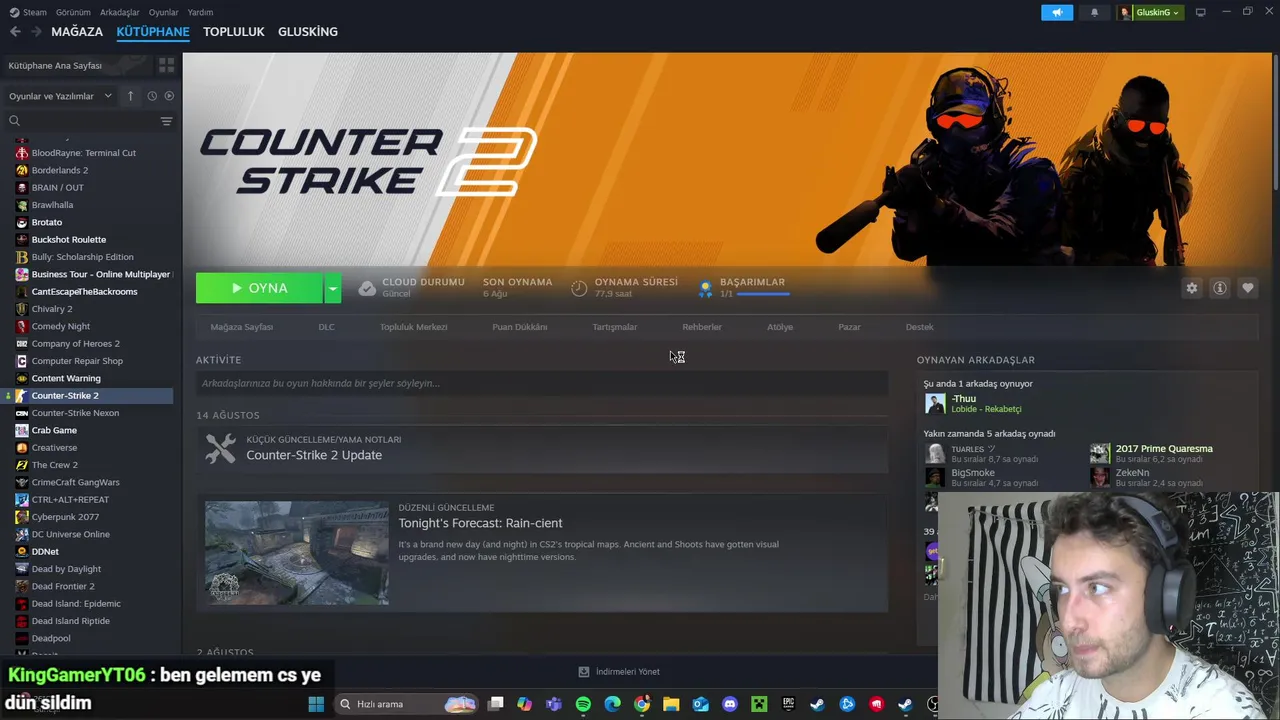The height and width of the screenshot is (720, 1280).
Task: Open Windows Start menu
Action: (x=316, y=704)
